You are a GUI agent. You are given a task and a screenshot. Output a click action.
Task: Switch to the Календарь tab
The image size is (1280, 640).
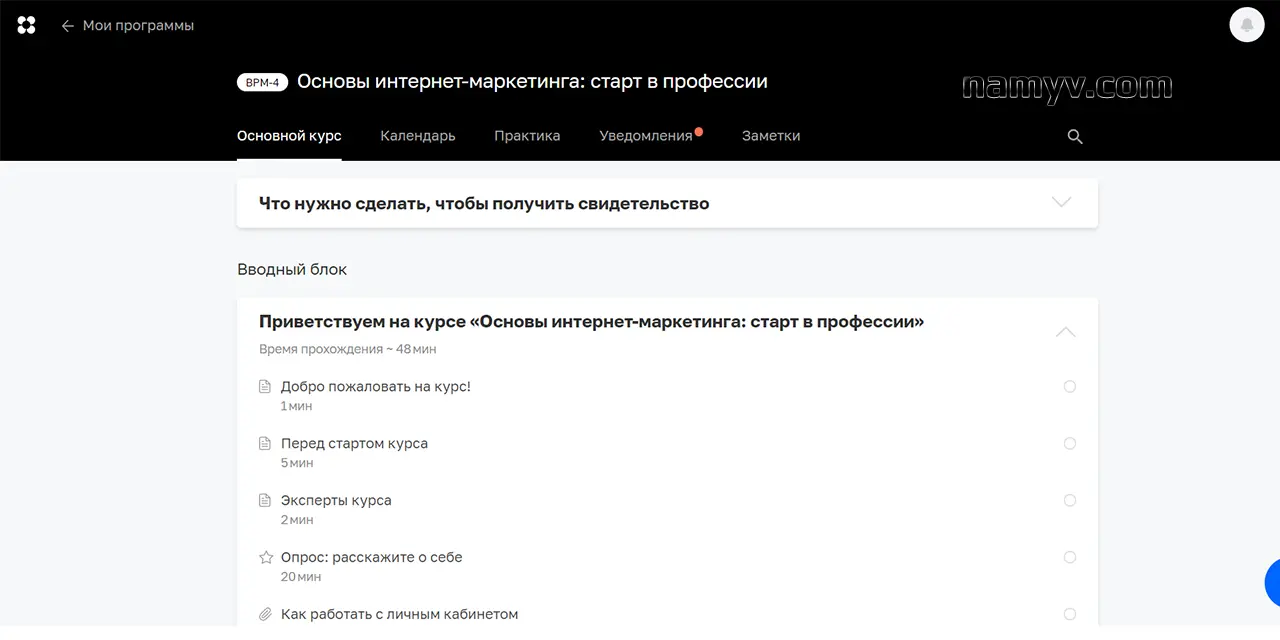(x=417, y=136)
